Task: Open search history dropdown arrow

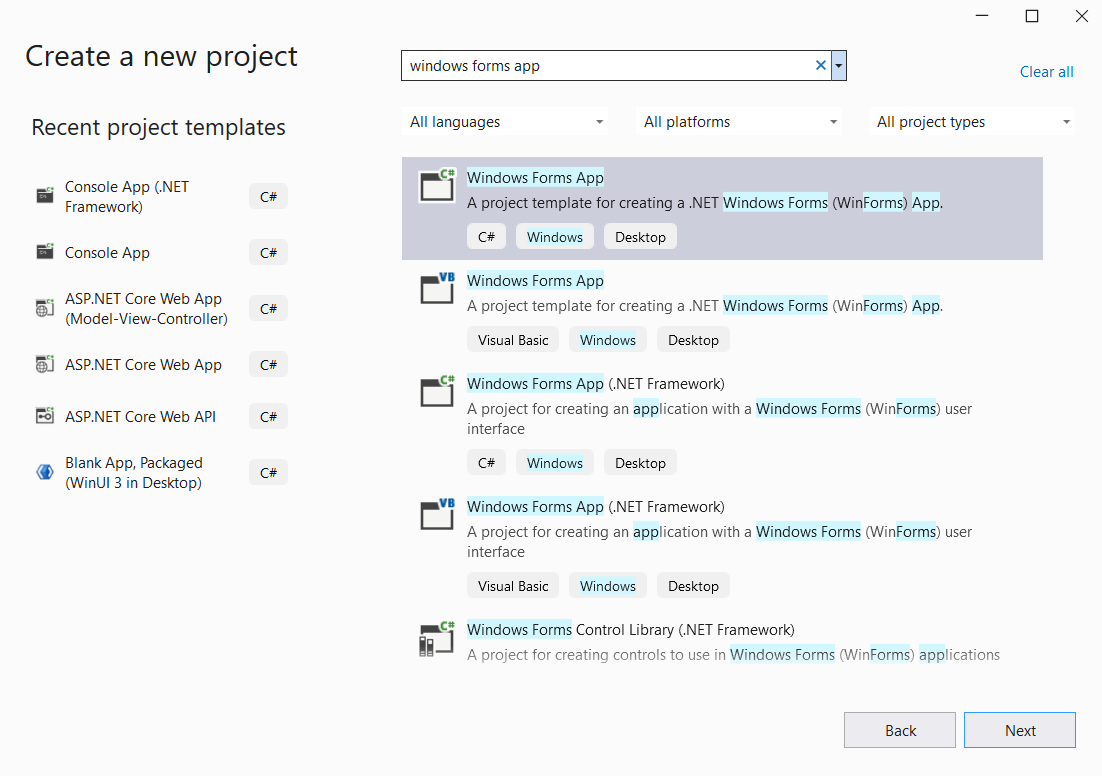Action: 839,66
